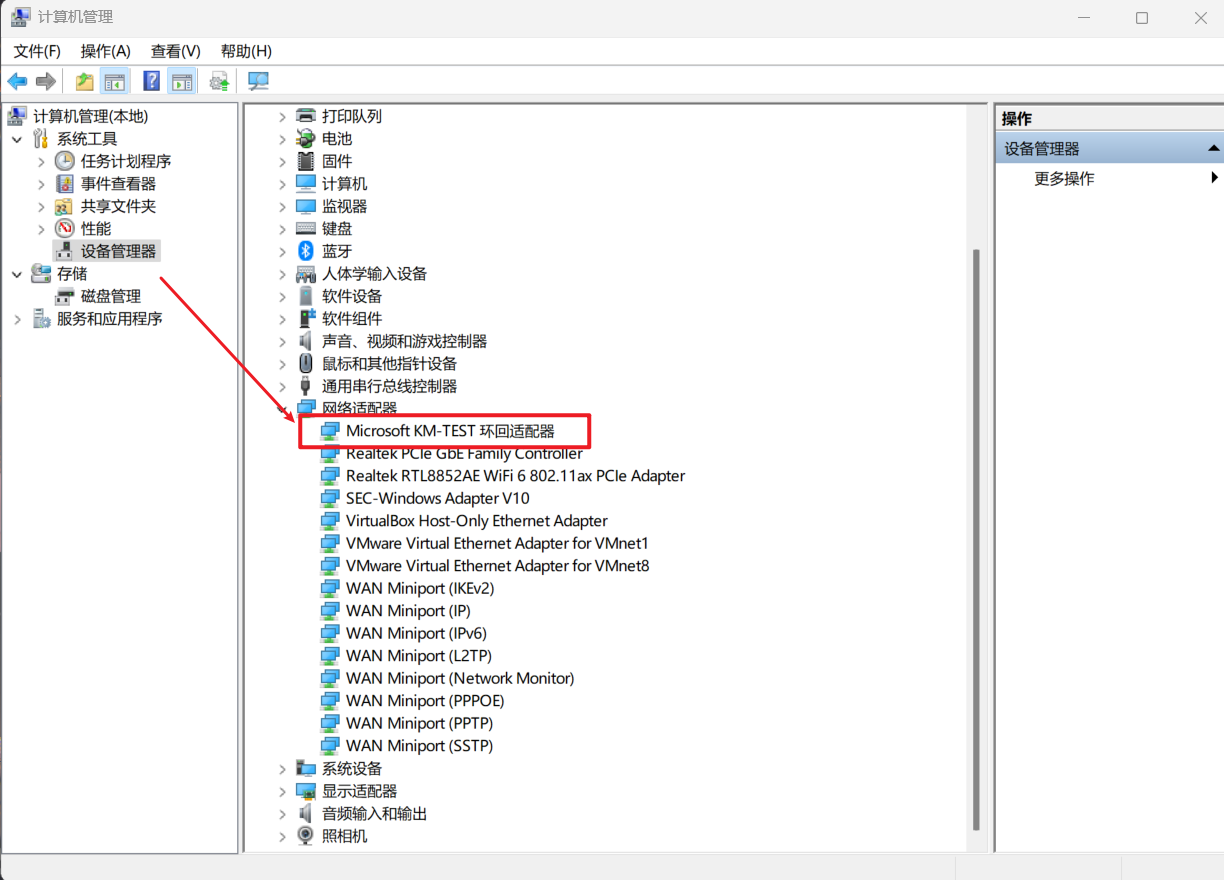Click the 事件查看器 icon
The height and width of the screenshot is (880, 1224).
[x=64, y=184]
